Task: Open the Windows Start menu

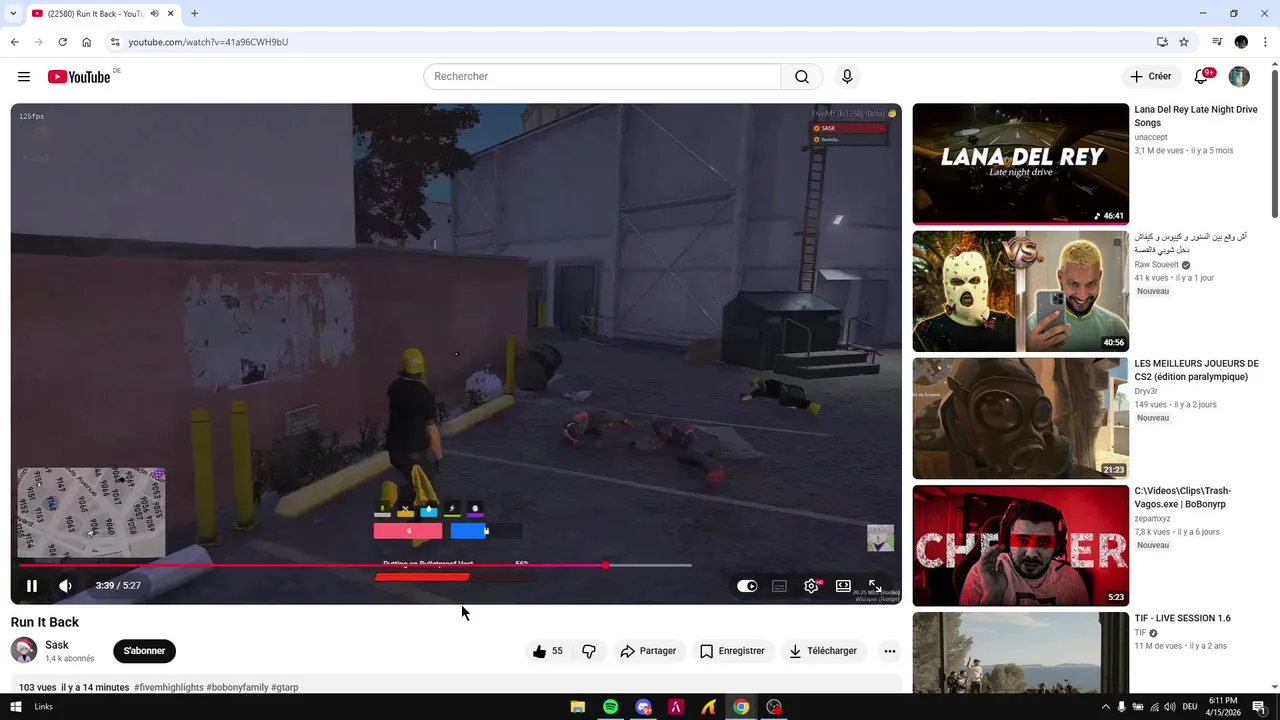Action: tap(16, 707)
